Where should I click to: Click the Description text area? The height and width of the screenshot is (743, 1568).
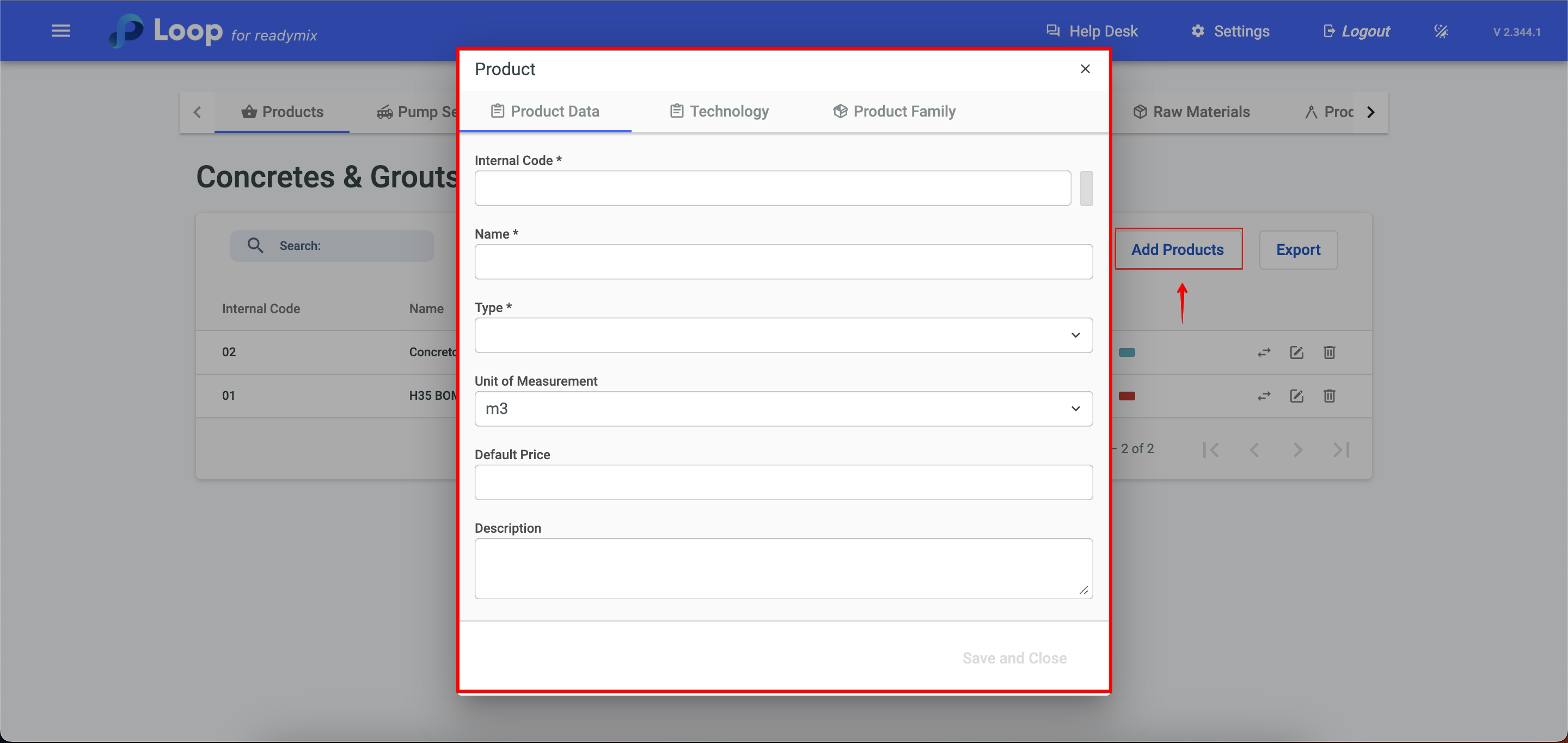point(783,568)
